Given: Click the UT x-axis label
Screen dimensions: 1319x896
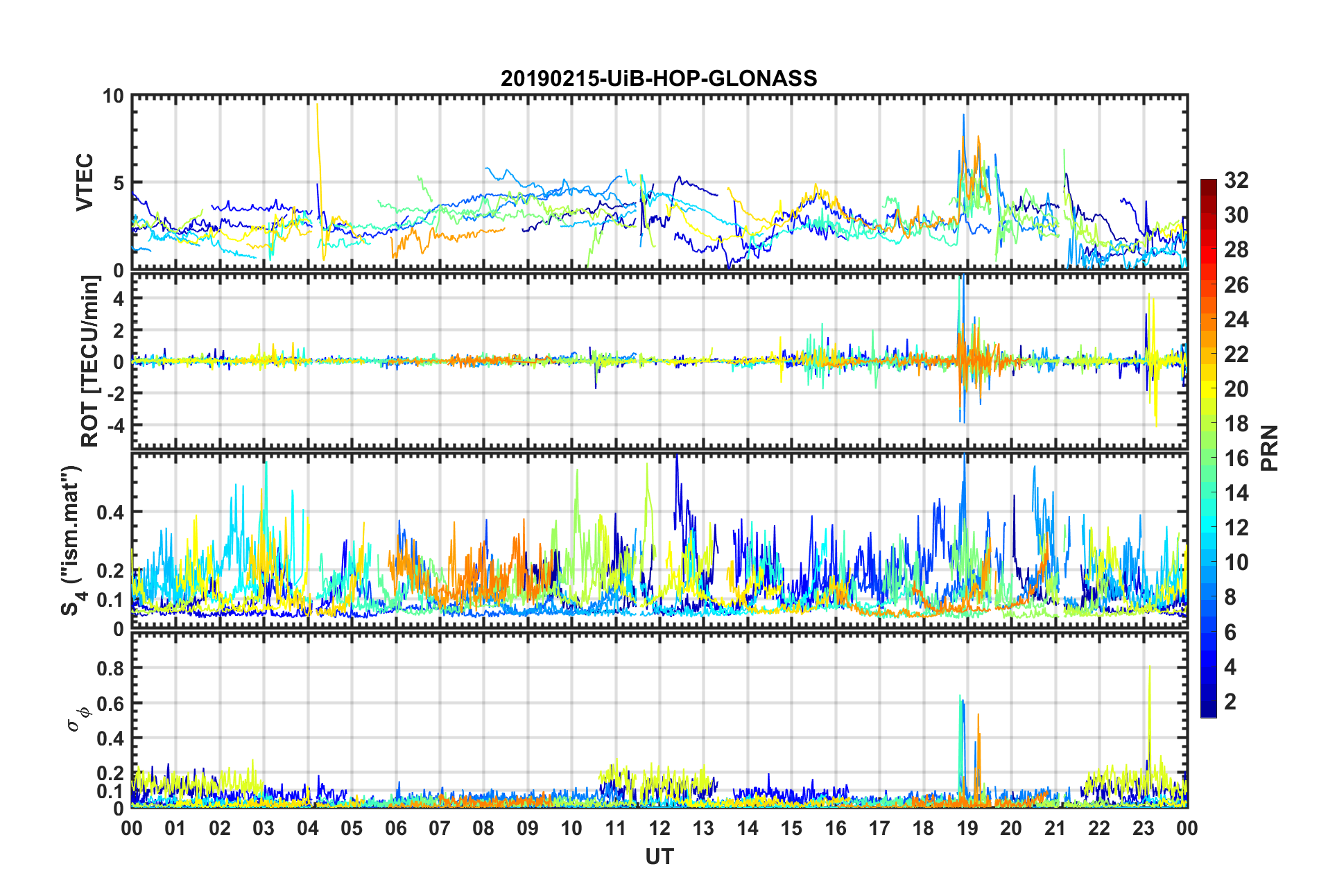Looking at the screenshot, I should pyautogui.click(x=659, y=857).
